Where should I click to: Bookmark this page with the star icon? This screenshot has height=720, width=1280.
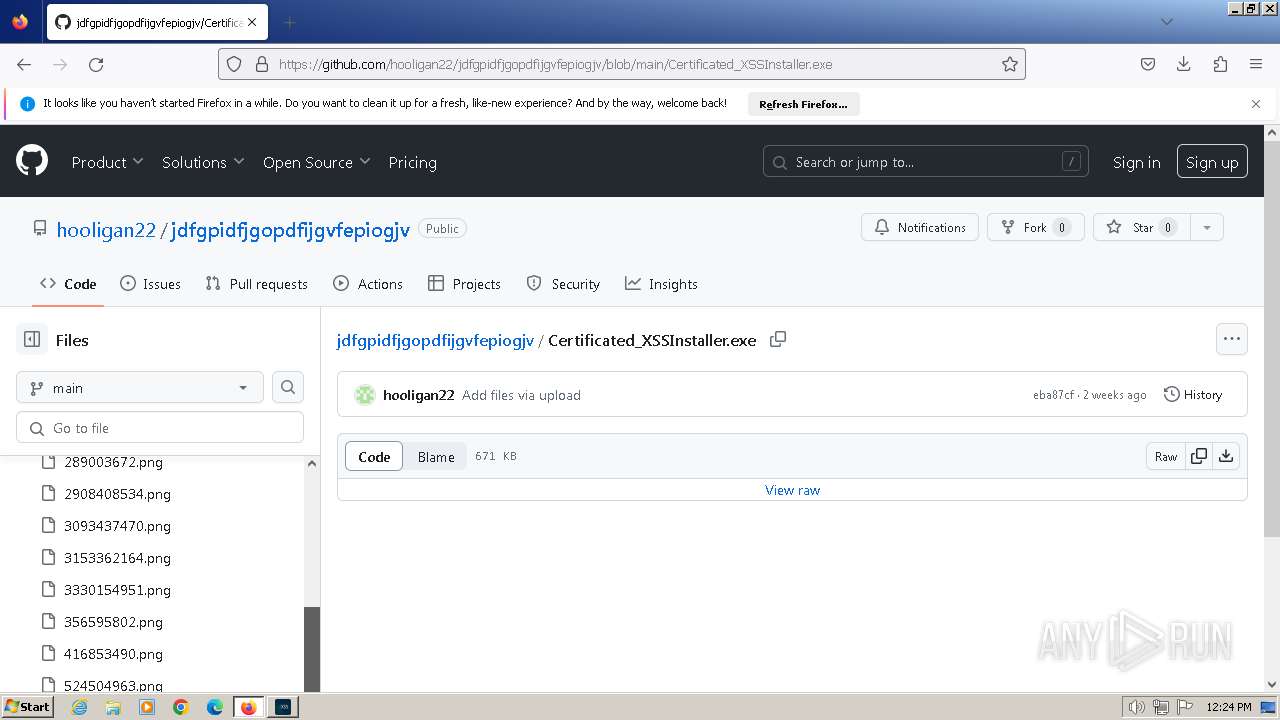[1010, 64]
